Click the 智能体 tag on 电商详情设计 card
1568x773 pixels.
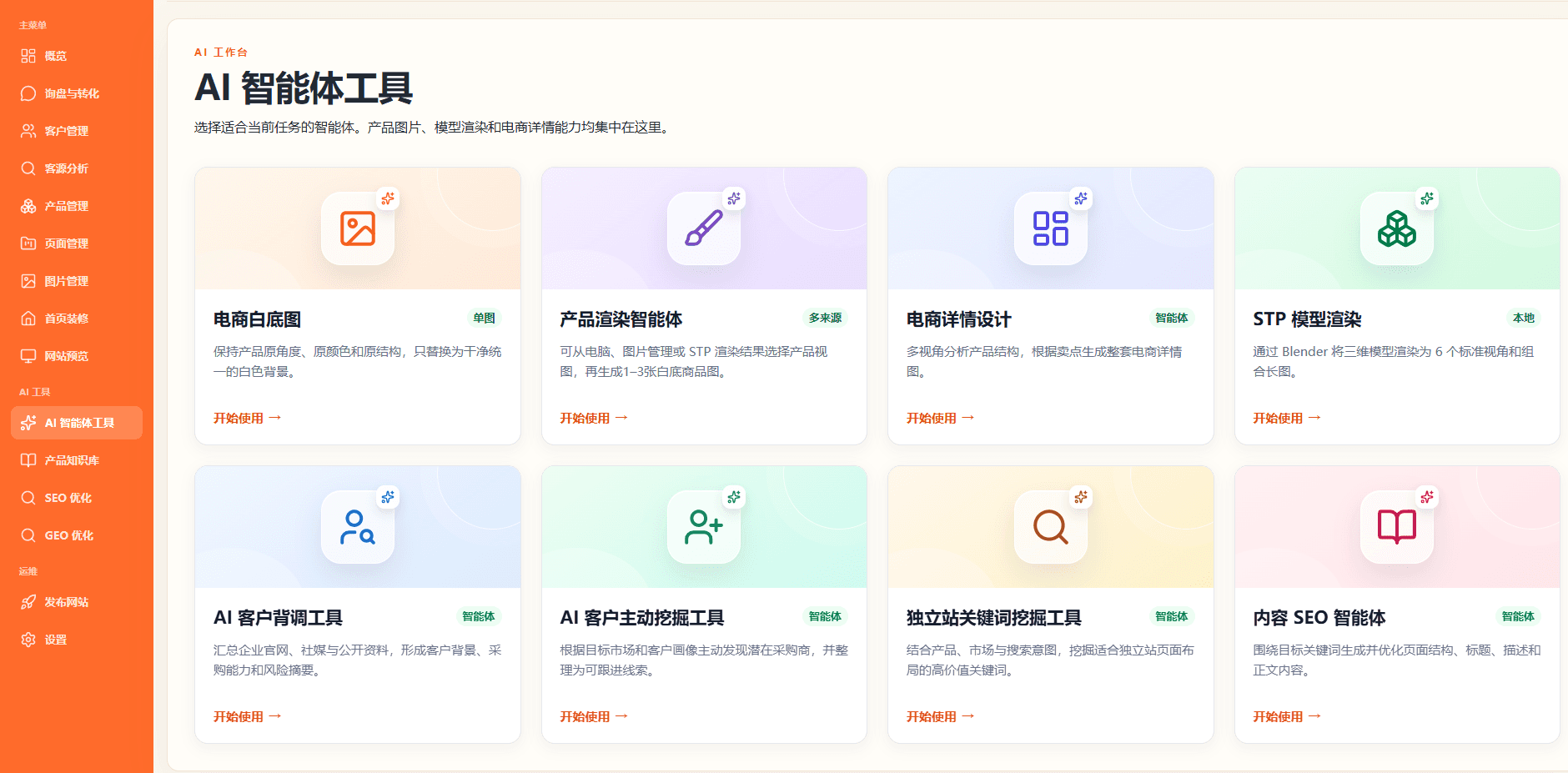1171,318
